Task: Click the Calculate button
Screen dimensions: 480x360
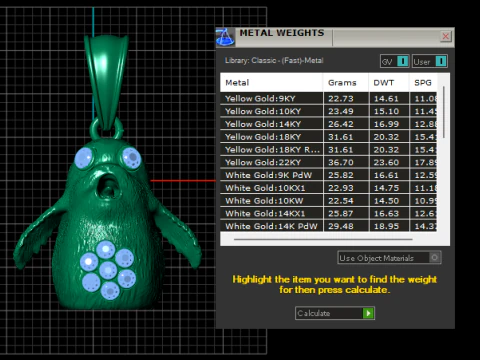Action: pos(335,313)
